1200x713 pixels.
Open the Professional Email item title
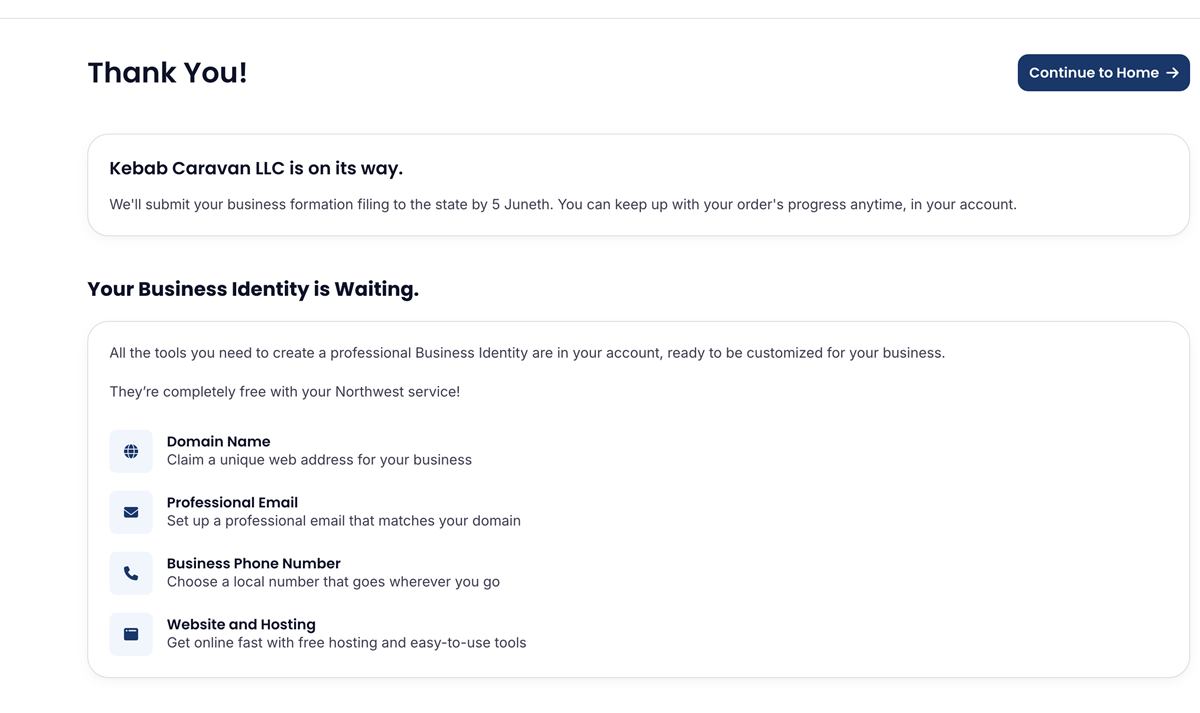tap(232, 502)
